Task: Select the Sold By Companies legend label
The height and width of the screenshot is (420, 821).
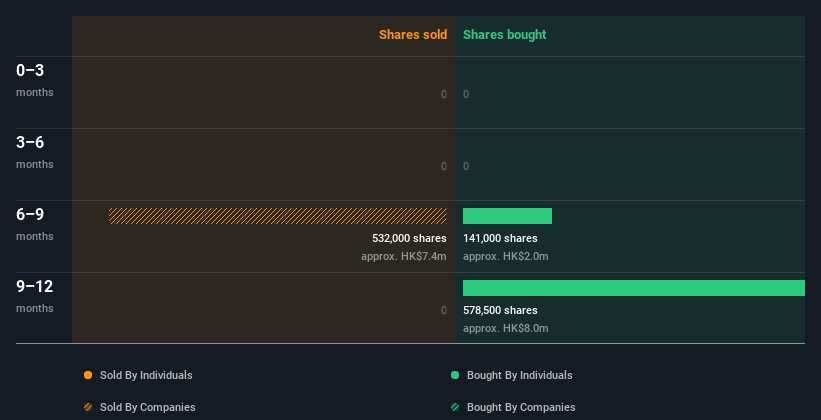Action: pyautogui.click(x=148, y=407)
